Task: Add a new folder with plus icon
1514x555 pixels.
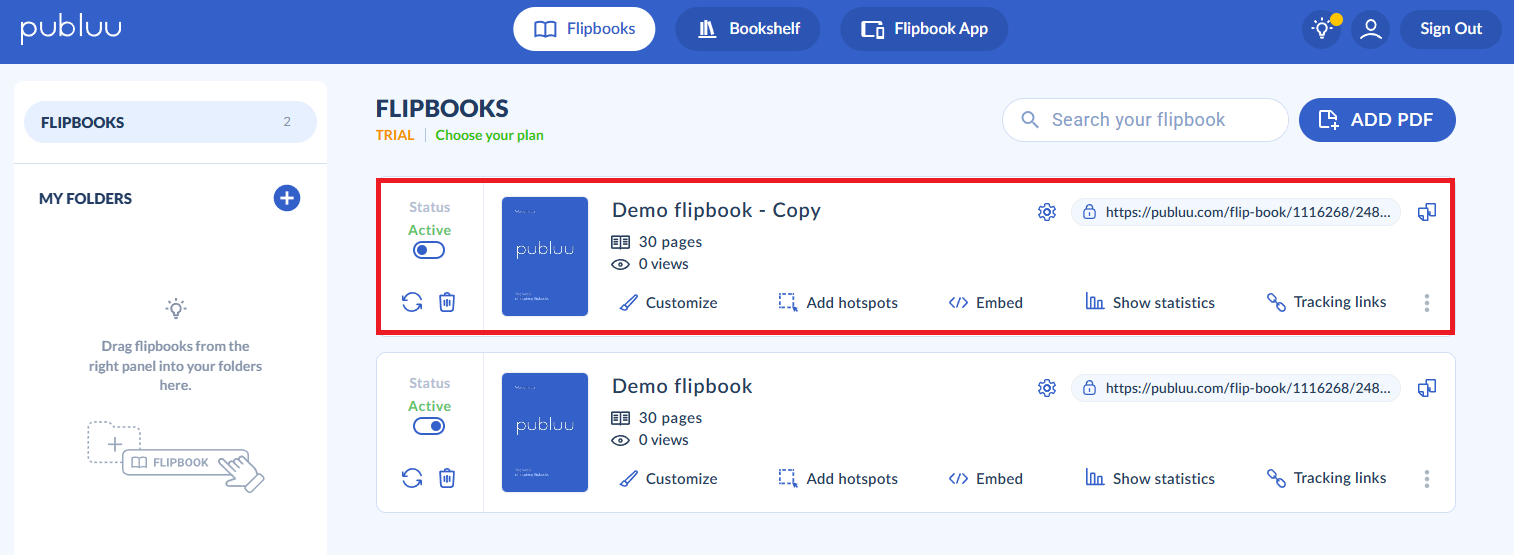Action: pyautogui.click(x=287, y=198)
